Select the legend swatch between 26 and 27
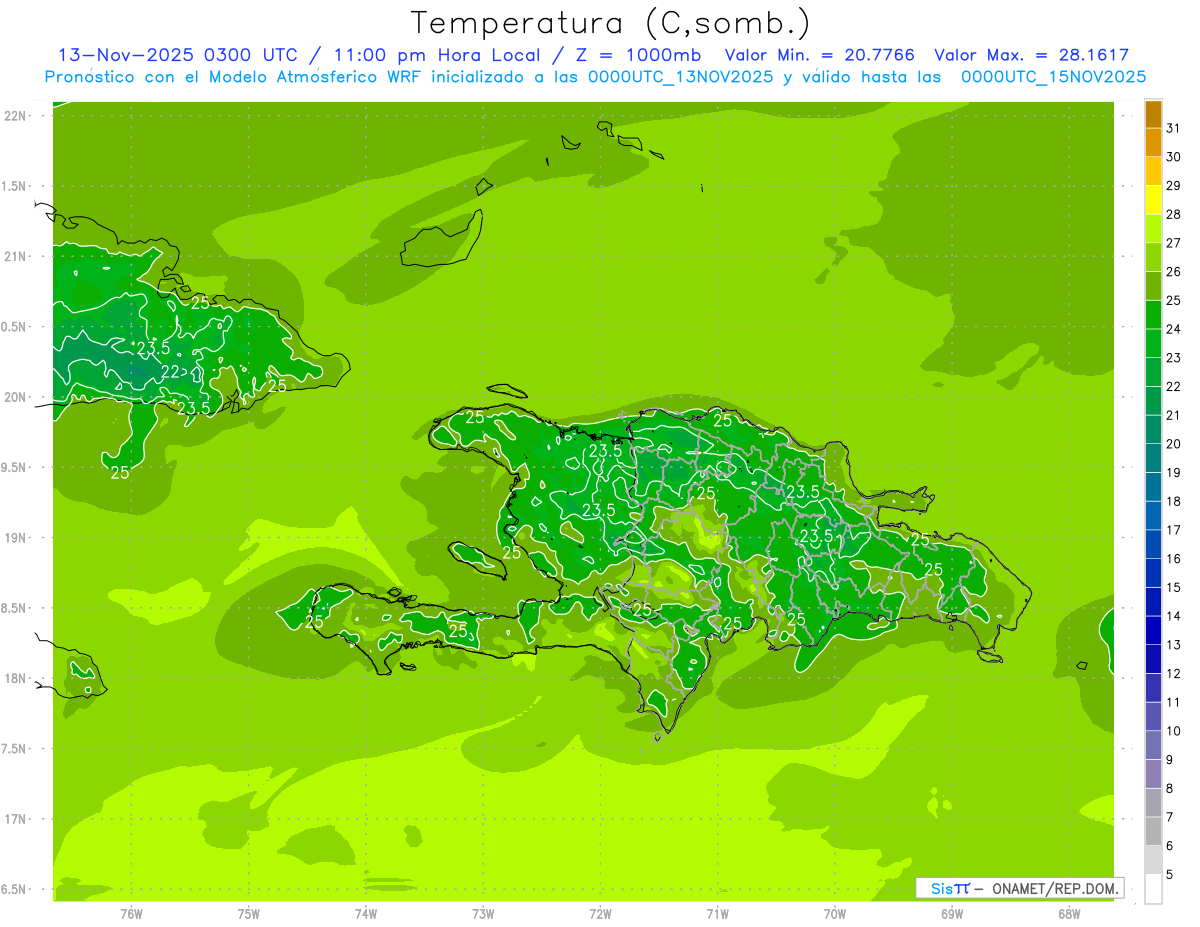The width and height of the screenshot is (1200, 927). [x=1153, y=257]
